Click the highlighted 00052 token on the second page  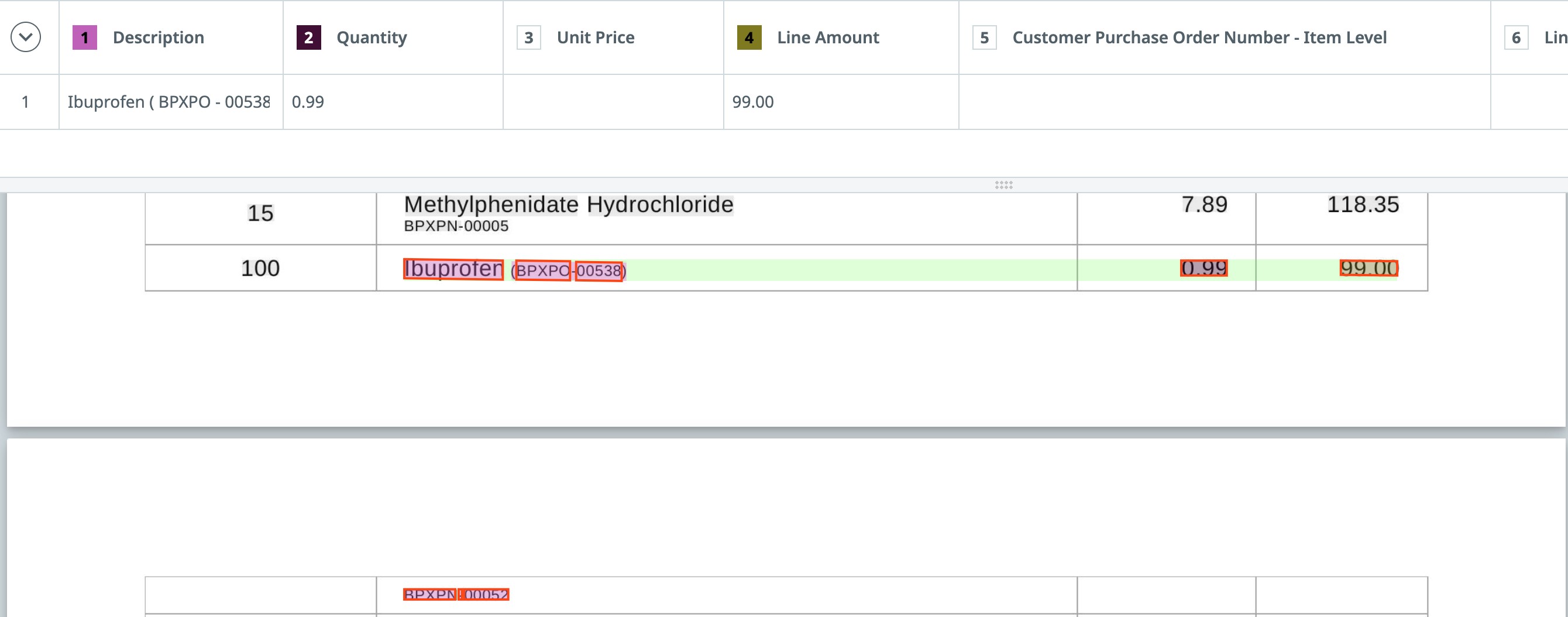pyautogui.click(x=485, y=595)
